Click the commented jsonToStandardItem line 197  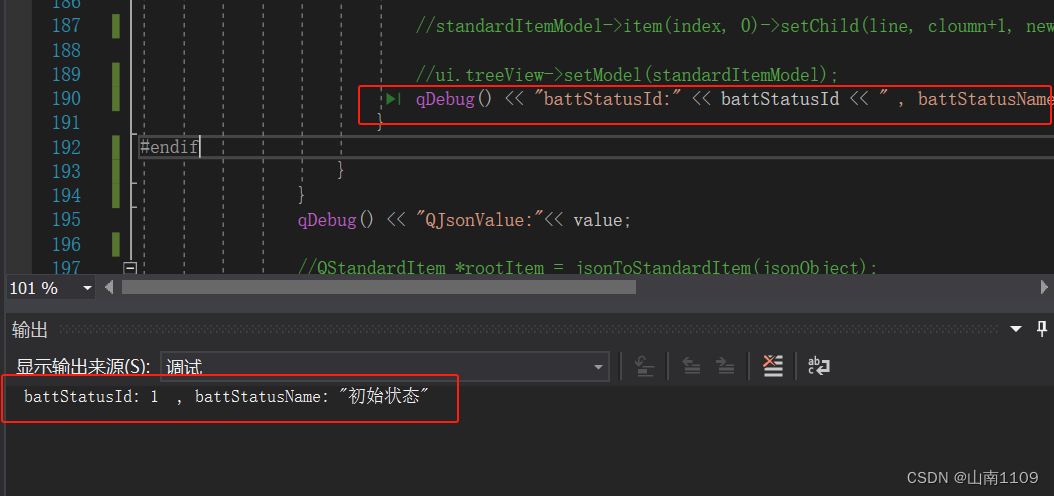click(x=587, y=268)
